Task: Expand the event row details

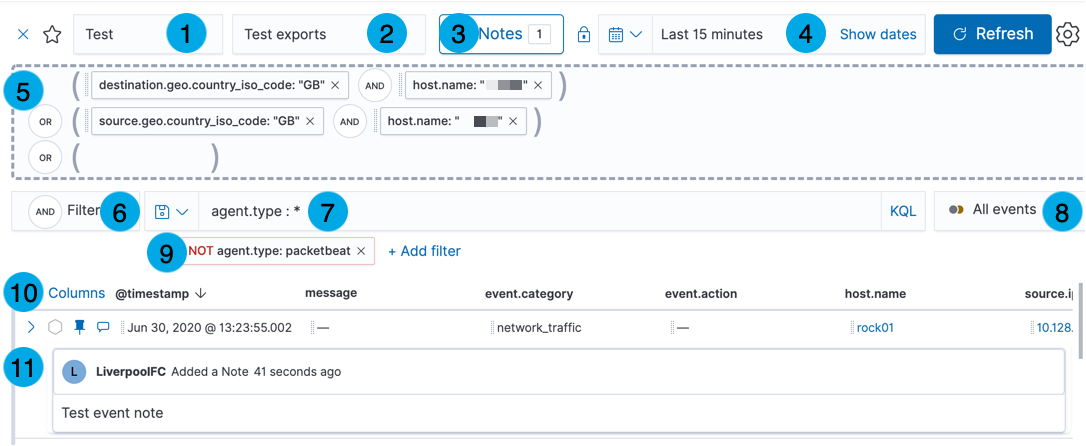Action: coord(31,327)
